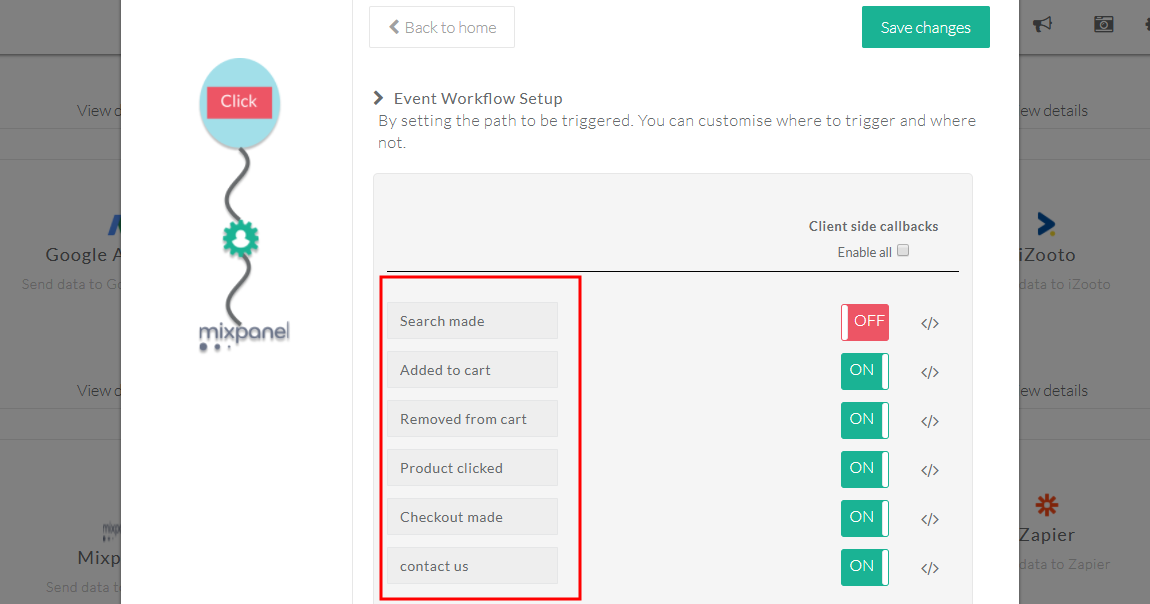Screen dimensions: 1150x604
Task: Turn off the Added to cart toggle
Action: pyautogui.click(x=865, y=372)
